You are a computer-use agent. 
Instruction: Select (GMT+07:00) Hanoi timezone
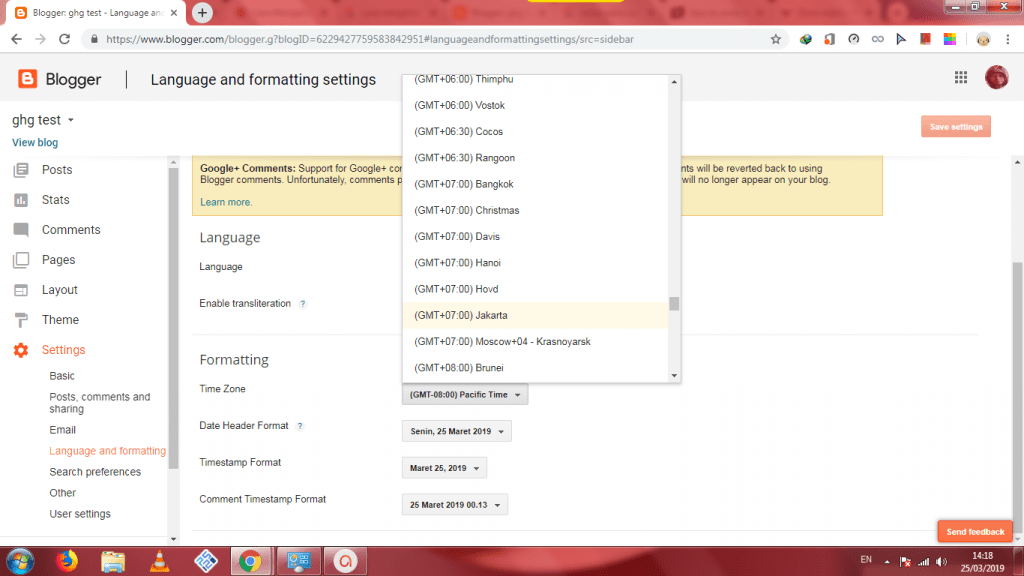(x=536, y=263)
